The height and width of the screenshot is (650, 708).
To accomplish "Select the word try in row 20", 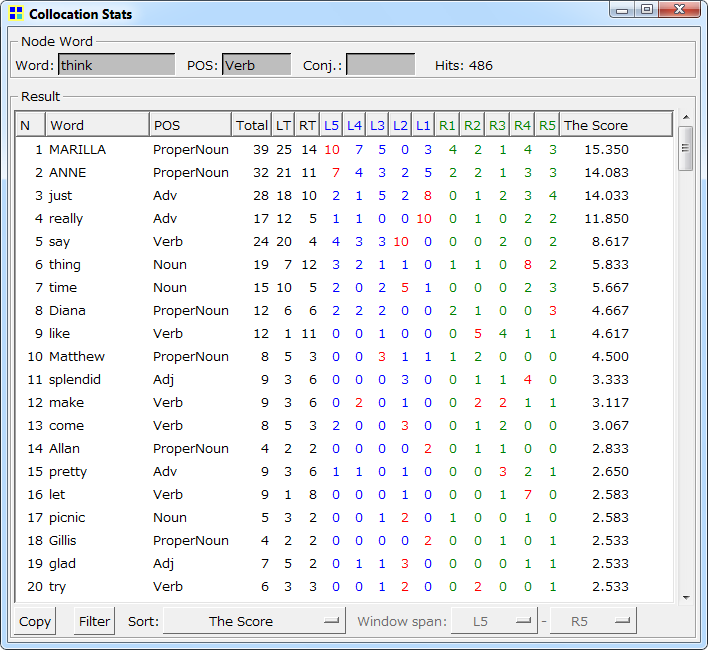I will pyautogui.click(x=57, y=587).
